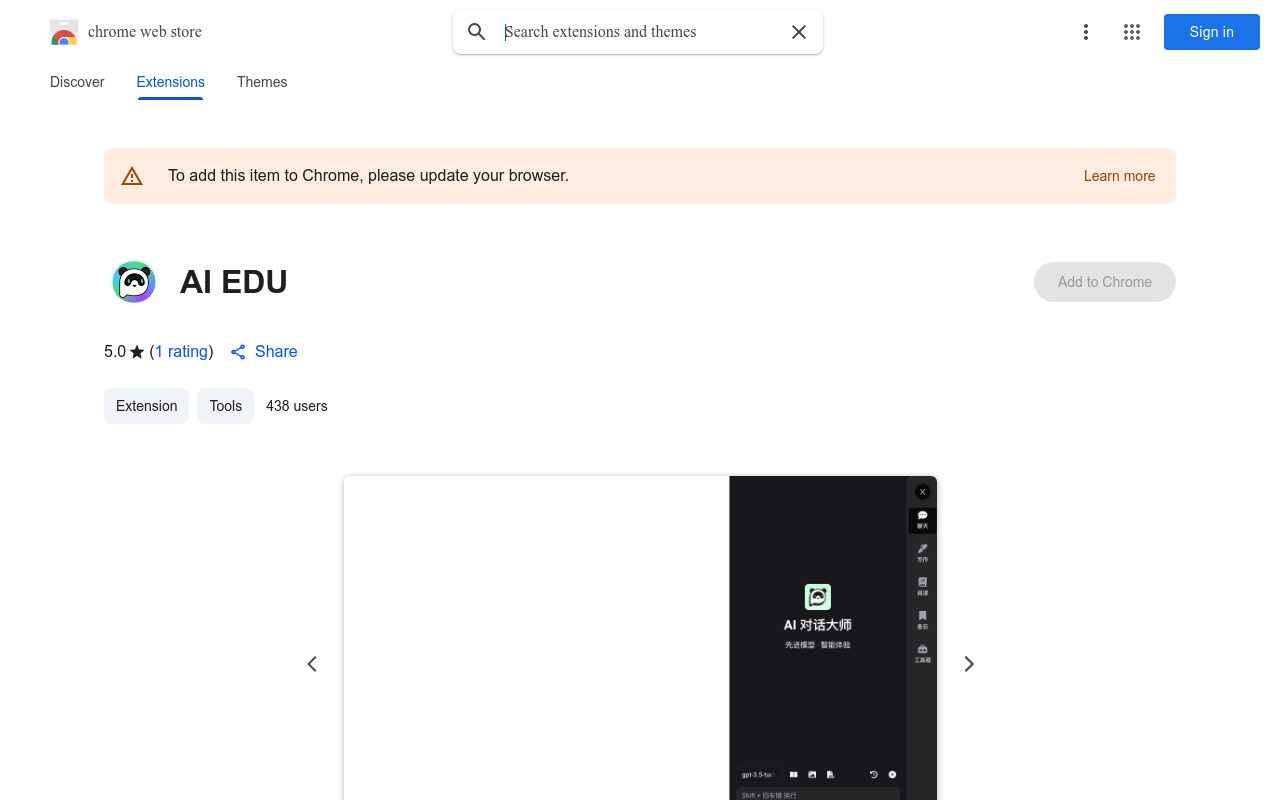The height and width of the screenshot is (800, 1280).
Task: Open the 1 rating link
Action: pos(181,352)
